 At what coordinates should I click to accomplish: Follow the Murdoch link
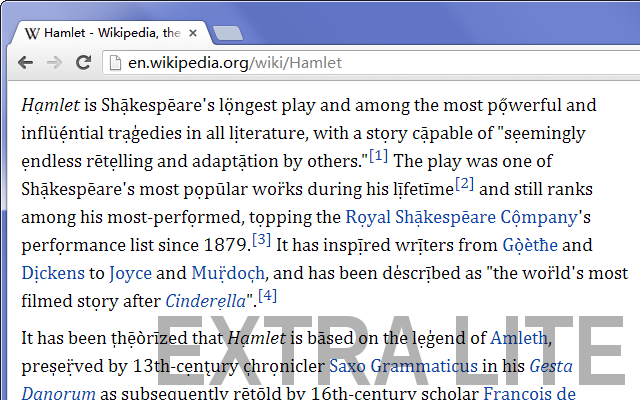[x=228, y=273]
